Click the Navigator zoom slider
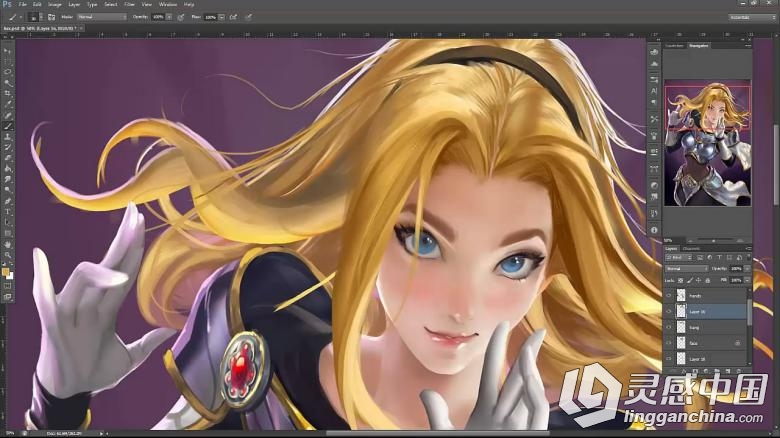Screen dimensions: 780x438 714,240
